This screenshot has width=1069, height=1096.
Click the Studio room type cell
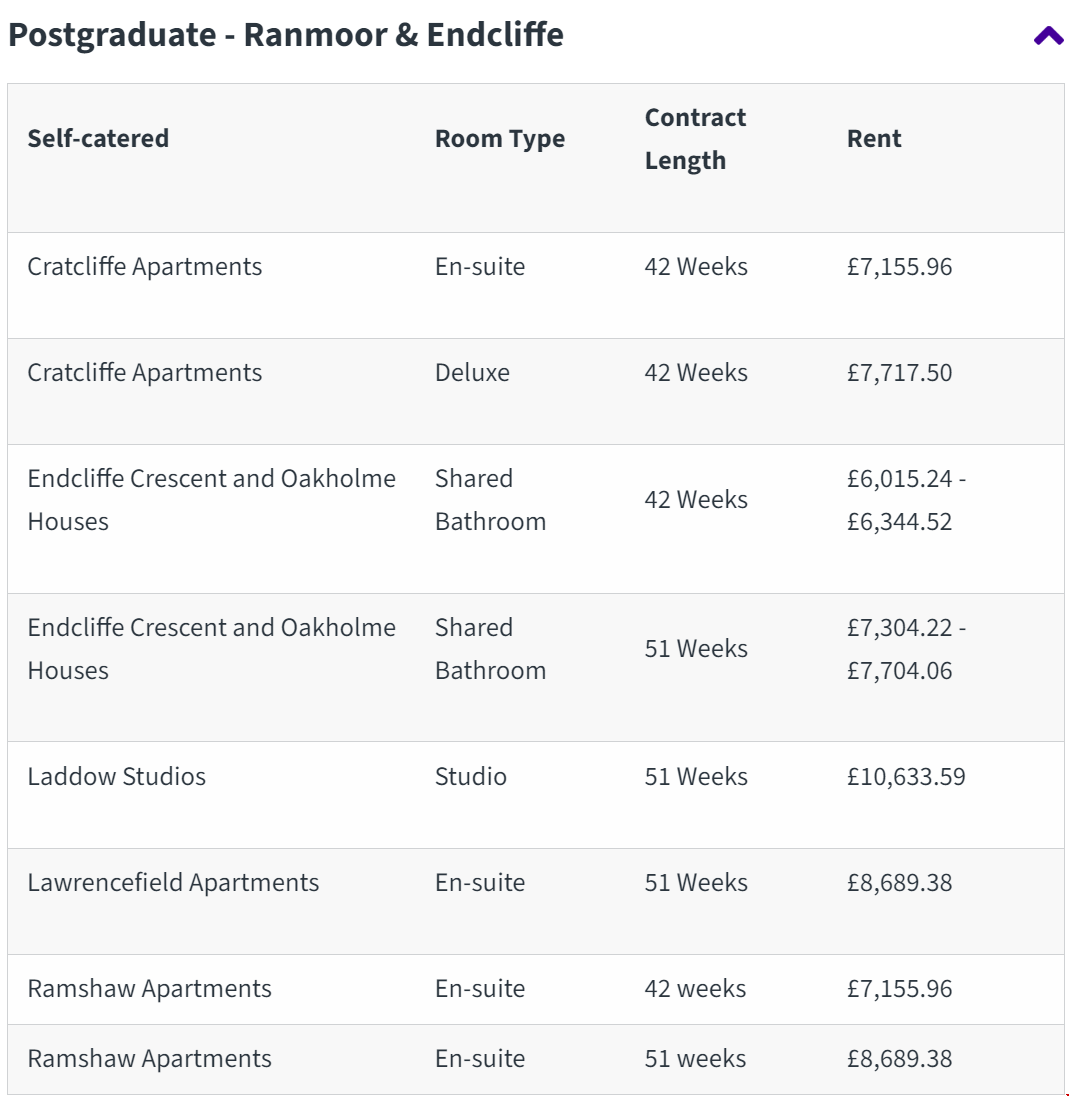click(470, 776)
